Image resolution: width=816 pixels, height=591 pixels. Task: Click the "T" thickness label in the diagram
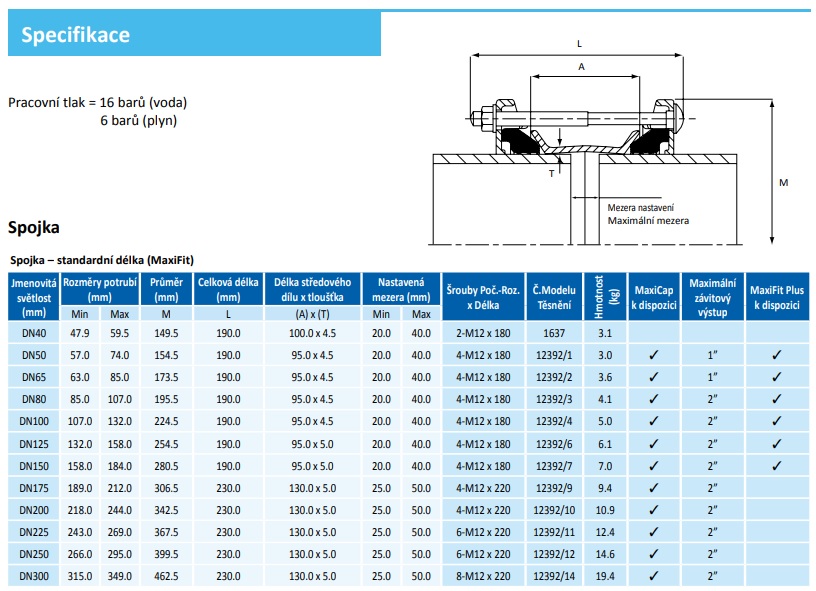coord(550,173)
